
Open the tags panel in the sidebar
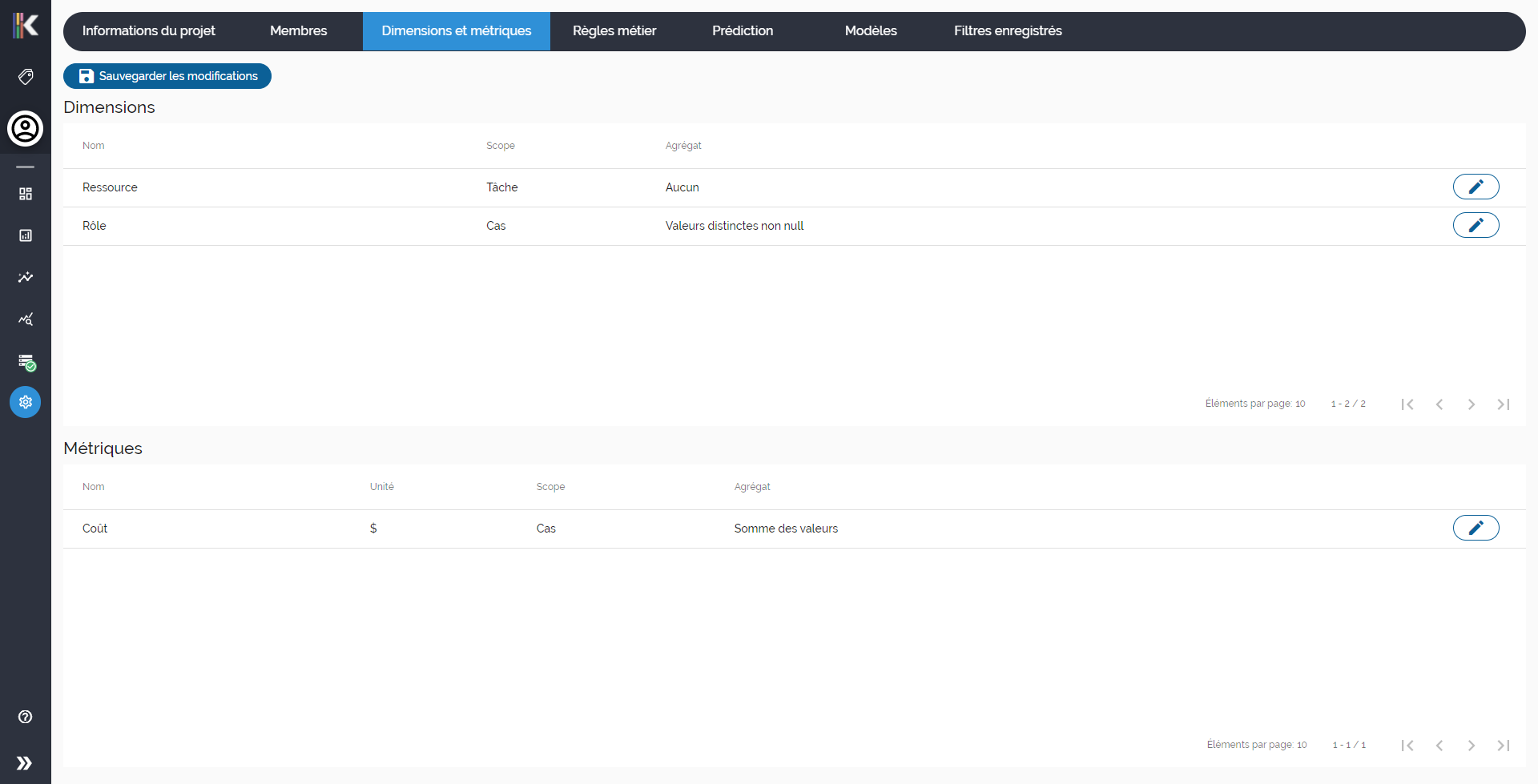[x=25, y=76]
